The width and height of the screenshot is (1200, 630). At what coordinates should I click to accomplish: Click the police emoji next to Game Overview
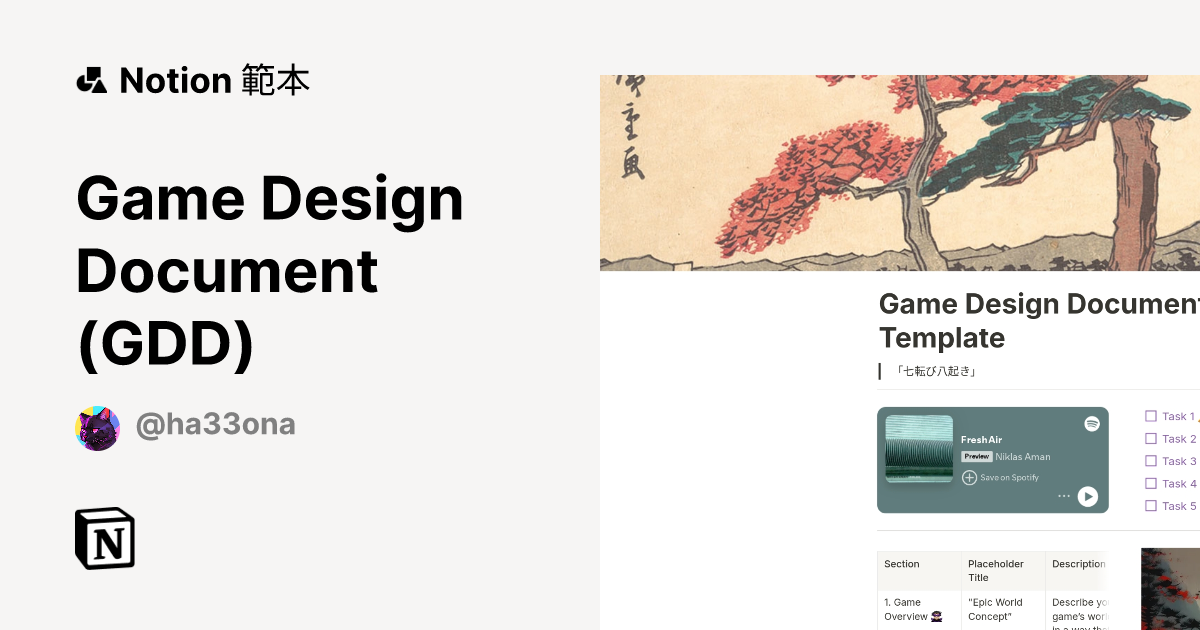pos(937,616)
